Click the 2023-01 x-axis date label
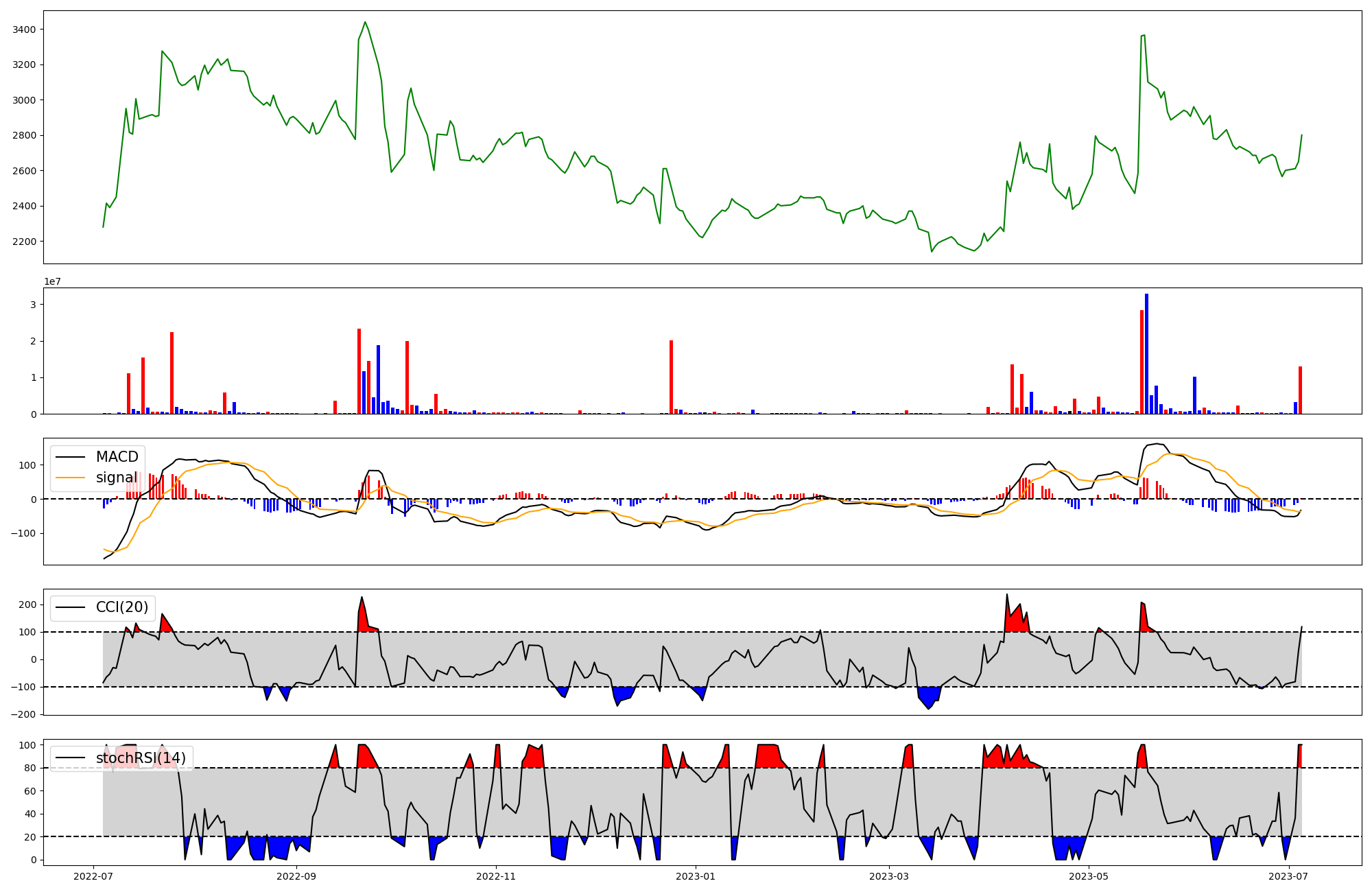The height and width of the screenshot is (892, 1372). point(696,876)
